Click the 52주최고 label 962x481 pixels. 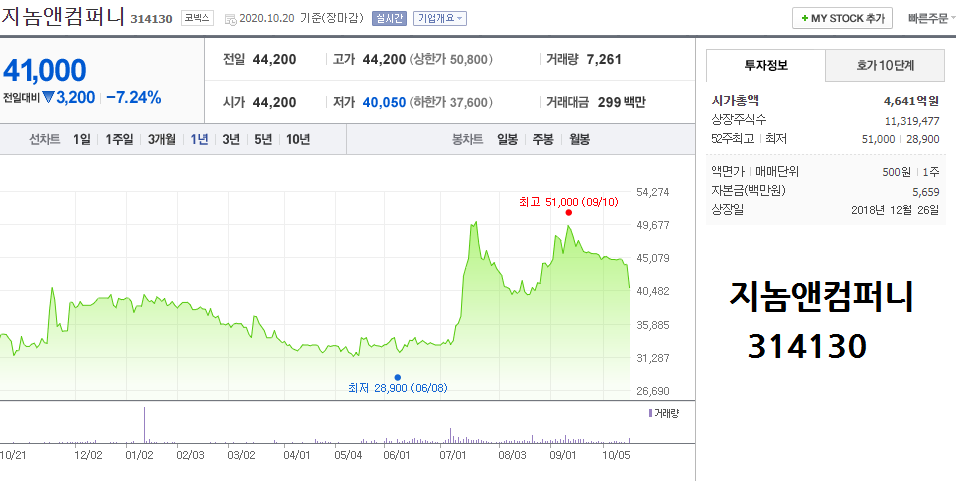[733, 139]
